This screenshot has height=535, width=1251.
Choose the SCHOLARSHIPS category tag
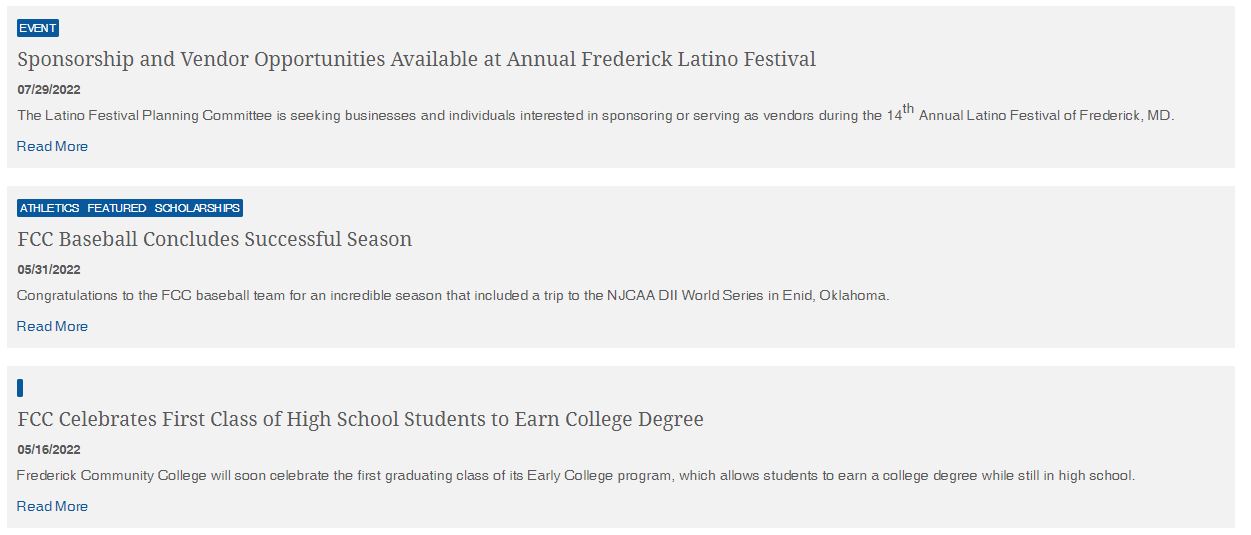tap(197, 208)
